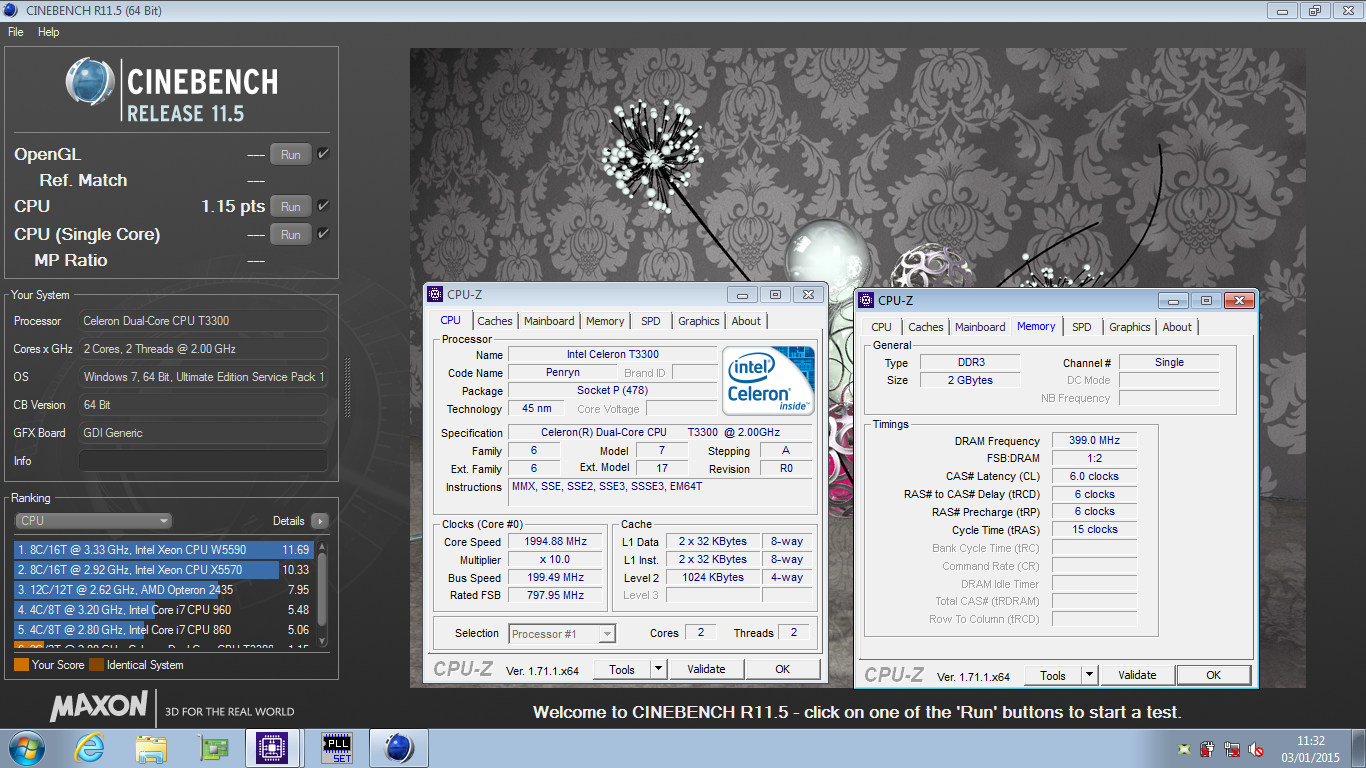Click Tools button in Memory window
The image size is (1366, 768).
click(1053, 675)
